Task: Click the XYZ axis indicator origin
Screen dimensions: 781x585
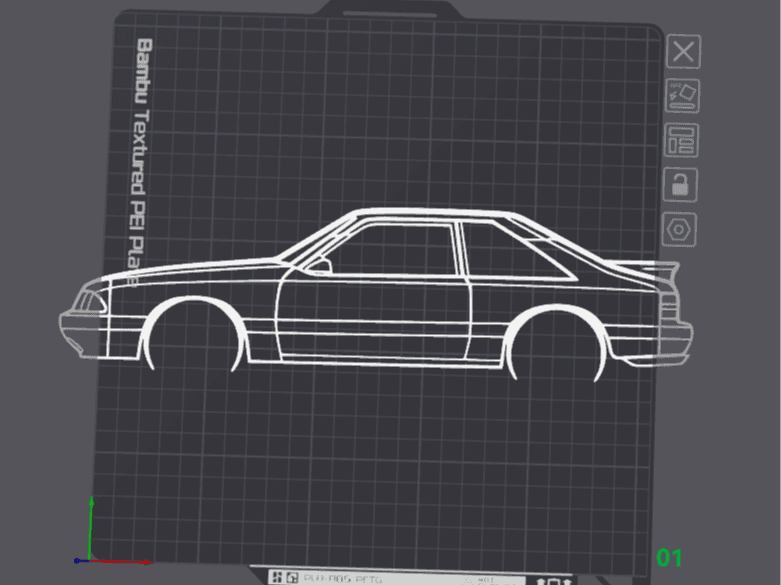Action: click(x=89, y=560)
